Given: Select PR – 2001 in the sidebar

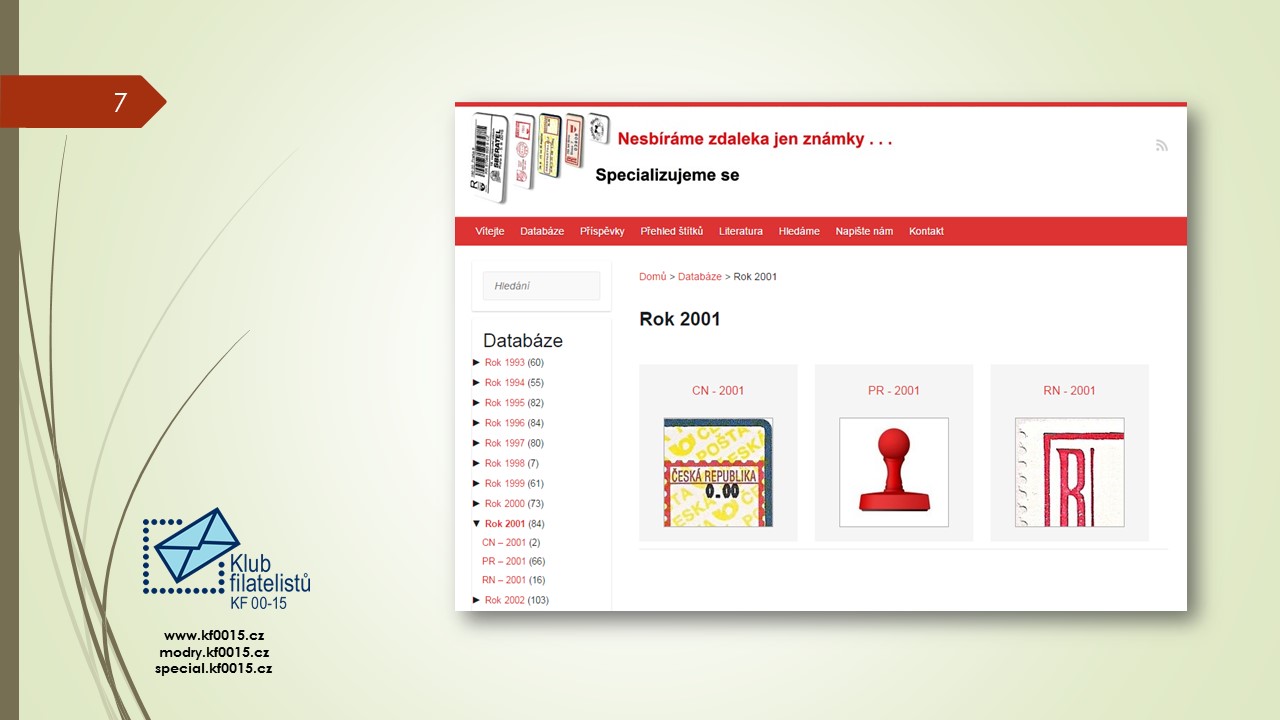Looking at the screenshot, I should click(x=503, y=562).
